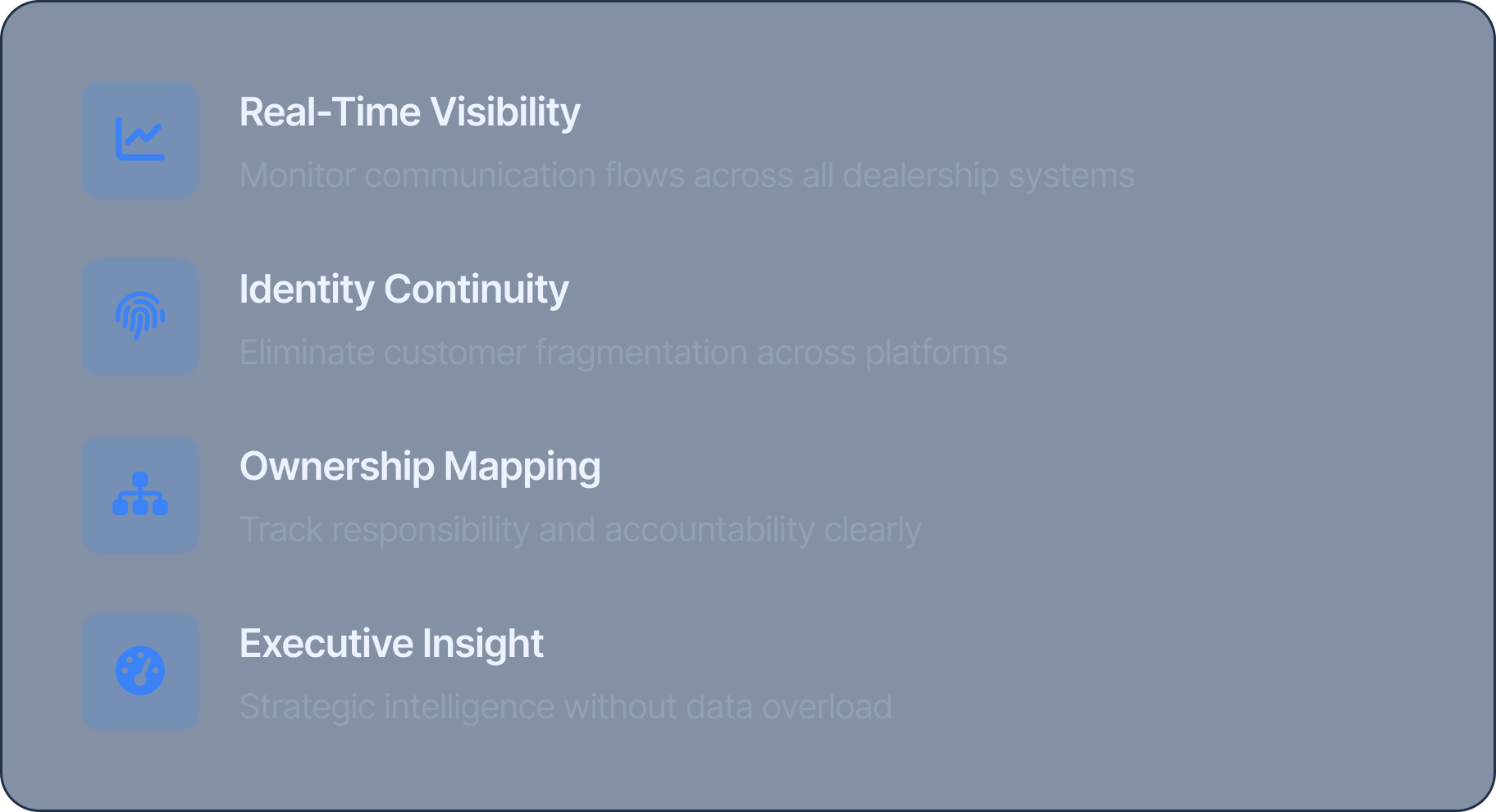Select the Identity Continuity heading

coord(404,290)
